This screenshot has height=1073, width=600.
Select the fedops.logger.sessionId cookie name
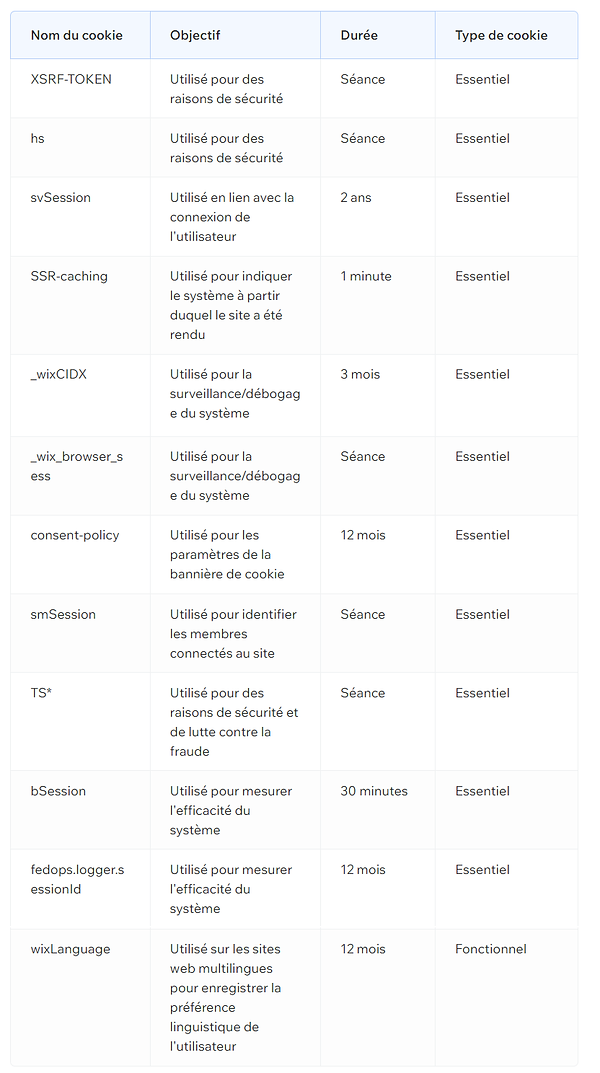pos(77,879)
